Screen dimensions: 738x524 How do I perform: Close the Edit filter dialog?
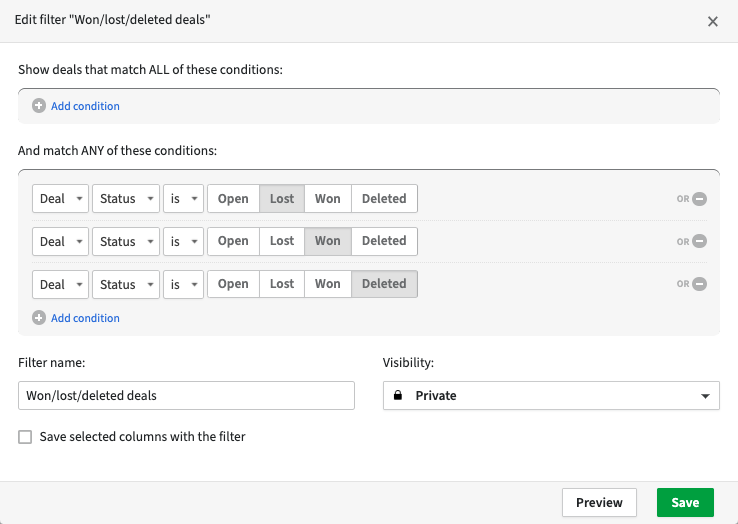click(x=713, y=21)
